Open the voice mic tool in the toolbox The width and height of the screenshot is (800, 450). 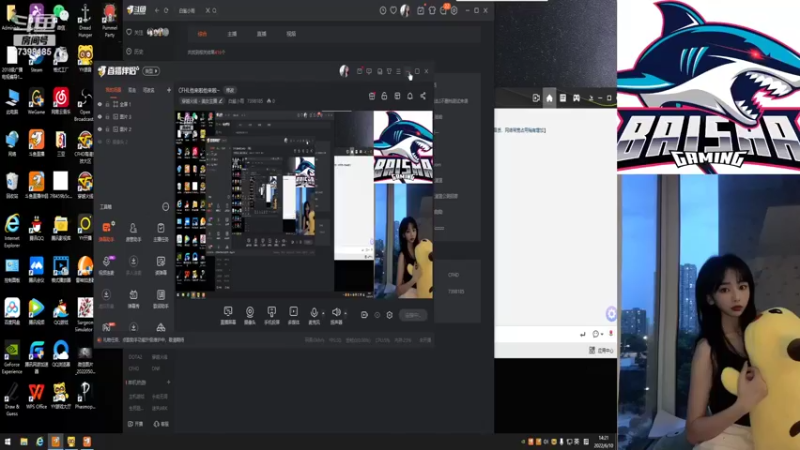coord(106,265)
